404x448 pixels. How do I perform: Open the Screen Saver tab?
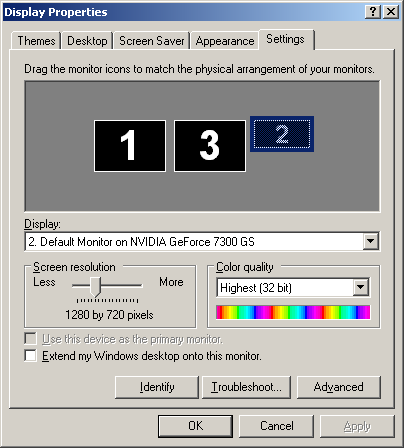point(152,41)
